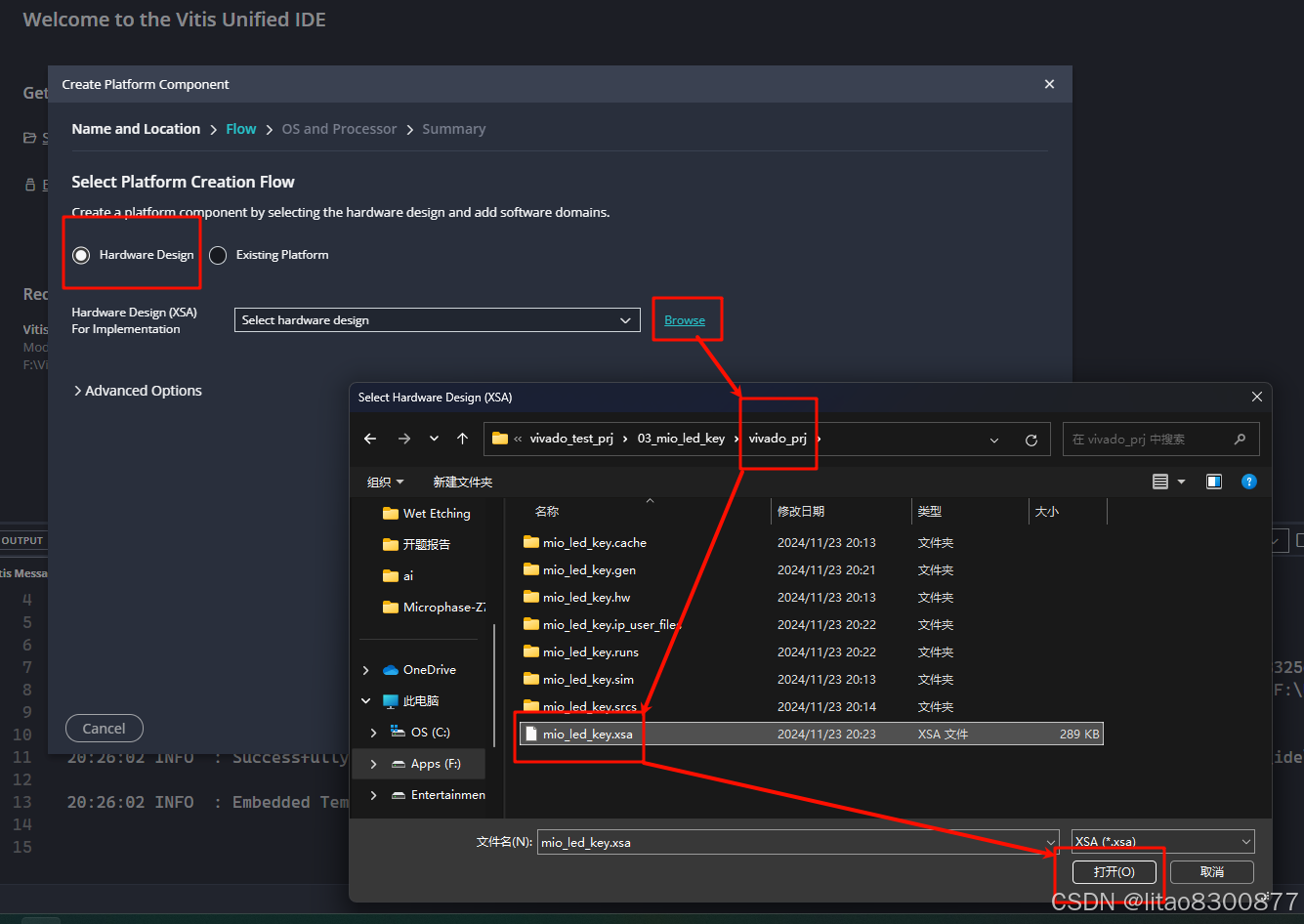Select Microphase-Z folder in sidebar

pos(435,607)
